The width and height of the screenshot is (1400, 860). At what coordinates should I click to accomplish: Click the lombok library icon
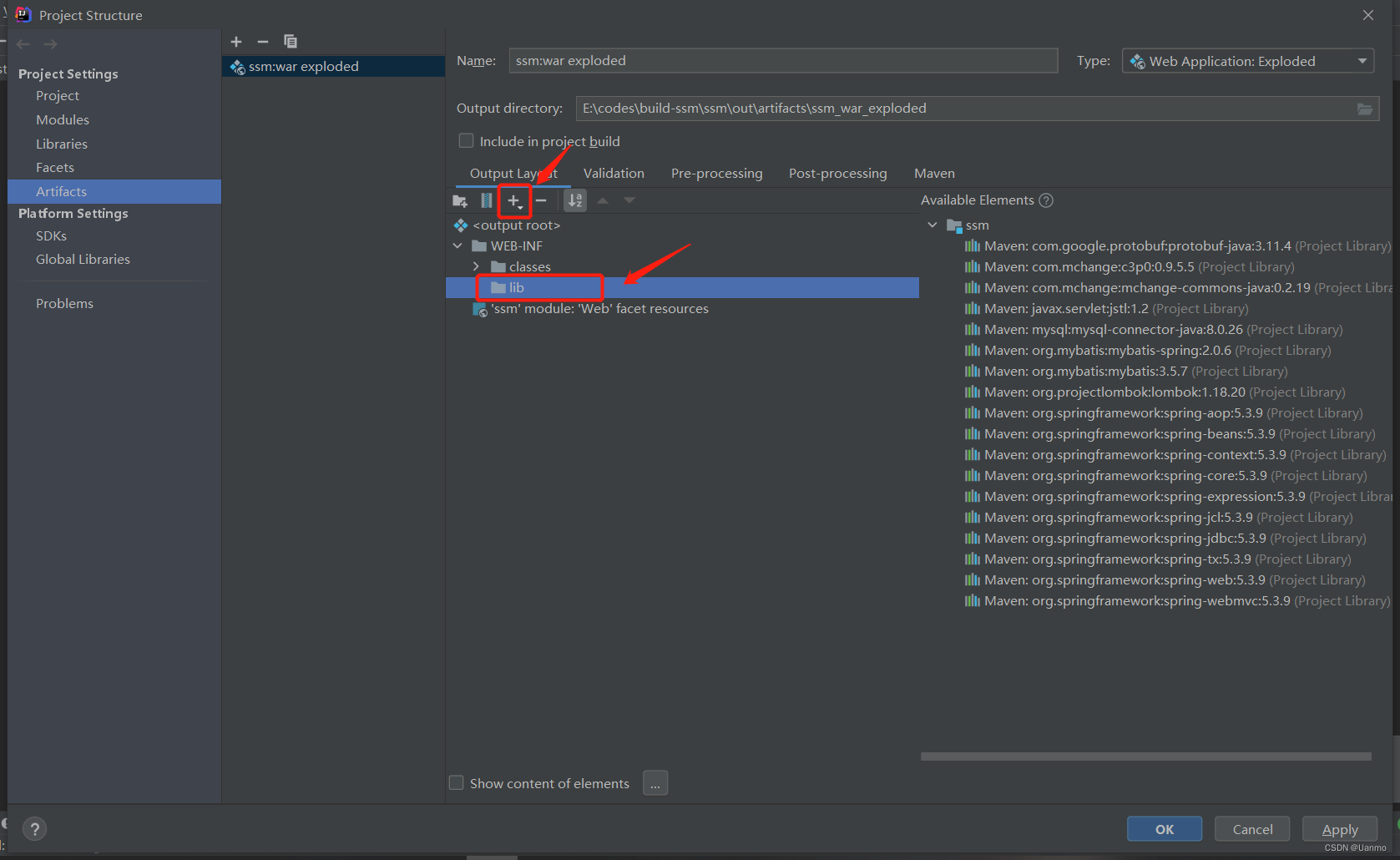972,392
